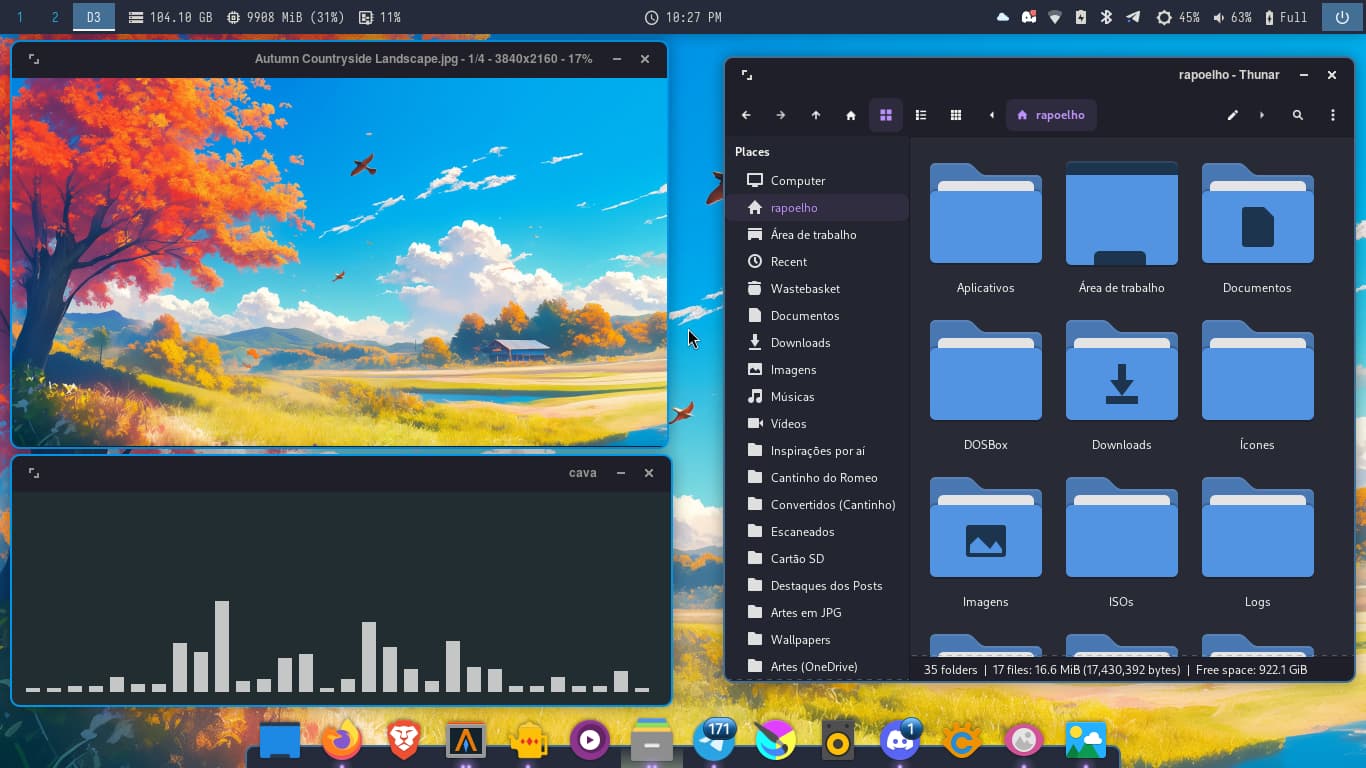
Task: Click the left chevron beside the path bar
Action: point(992,115)
